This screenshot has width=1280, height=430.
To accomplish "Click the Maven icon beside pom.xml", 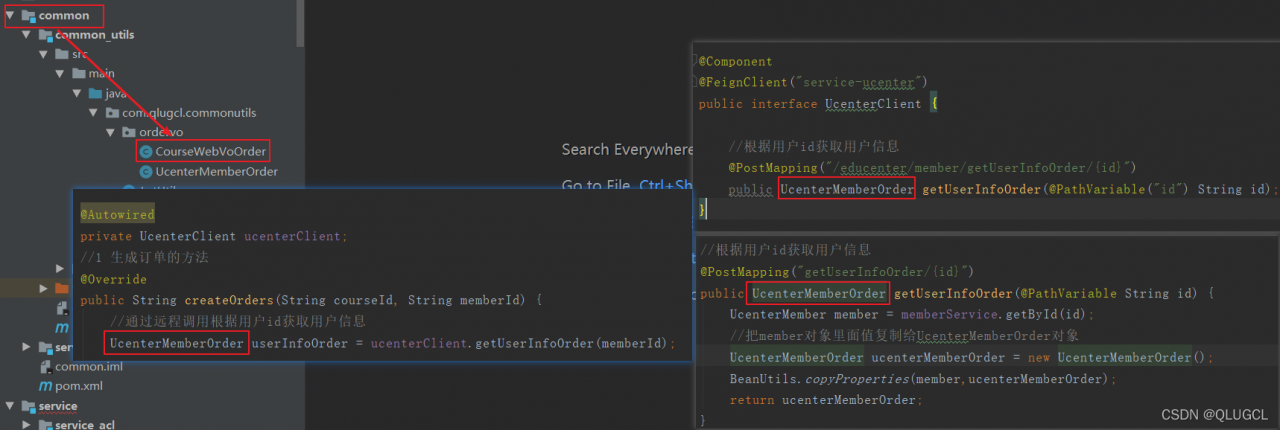I will coord(45,386).
